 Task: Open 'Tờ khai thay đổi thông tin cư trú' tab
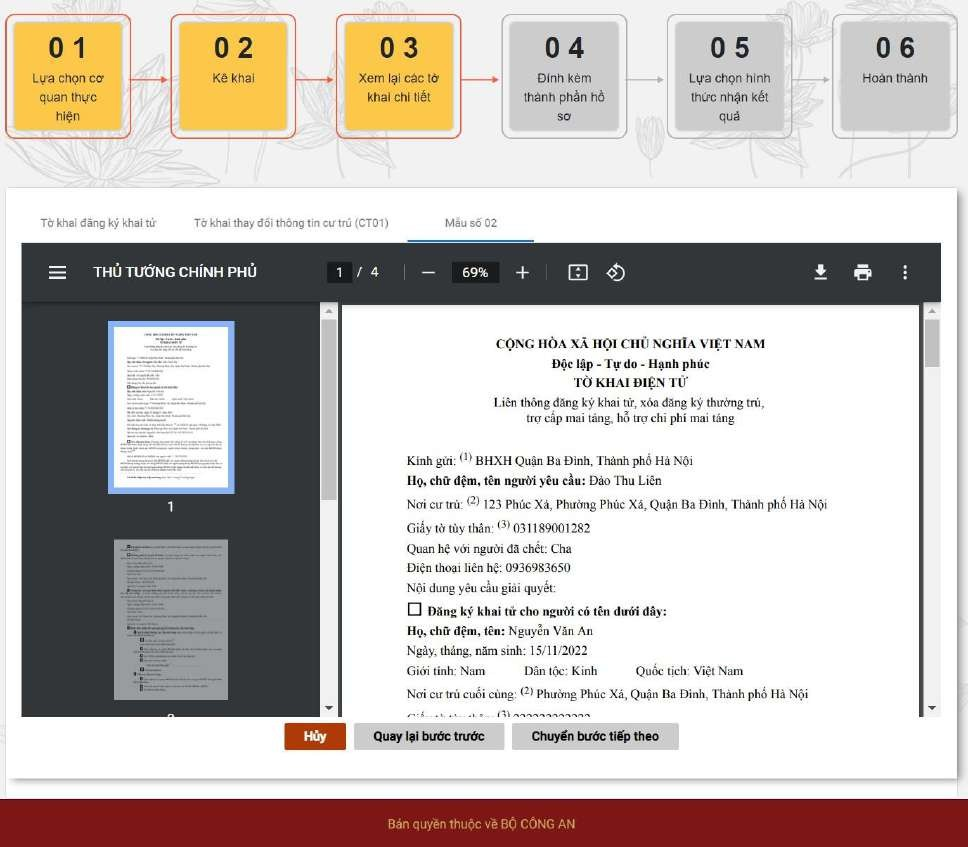click(x=291, y=222)
